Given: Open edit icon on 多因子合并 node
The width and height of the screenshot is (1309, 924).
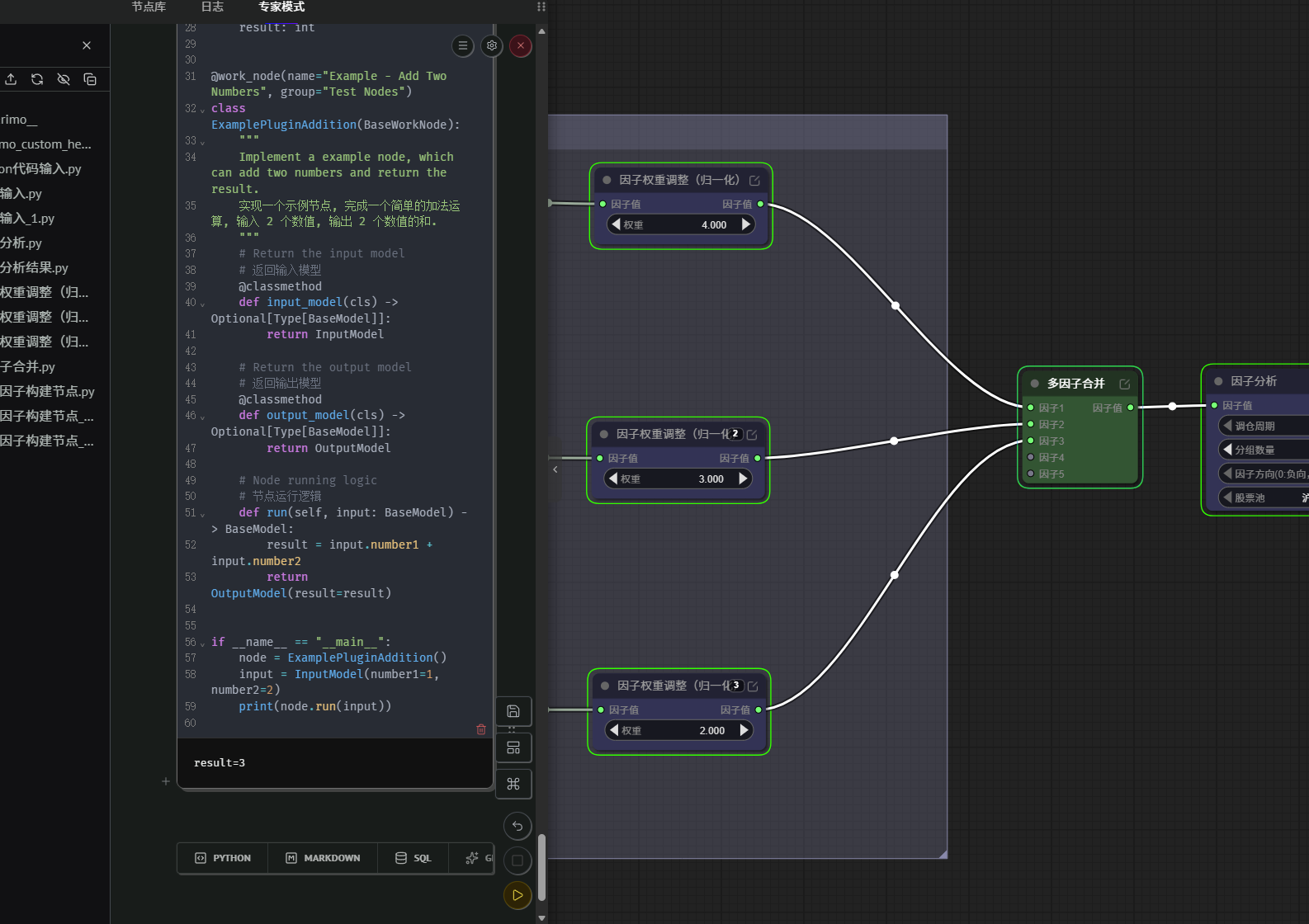Looking at the screenshot, I should pos(1124,384).
